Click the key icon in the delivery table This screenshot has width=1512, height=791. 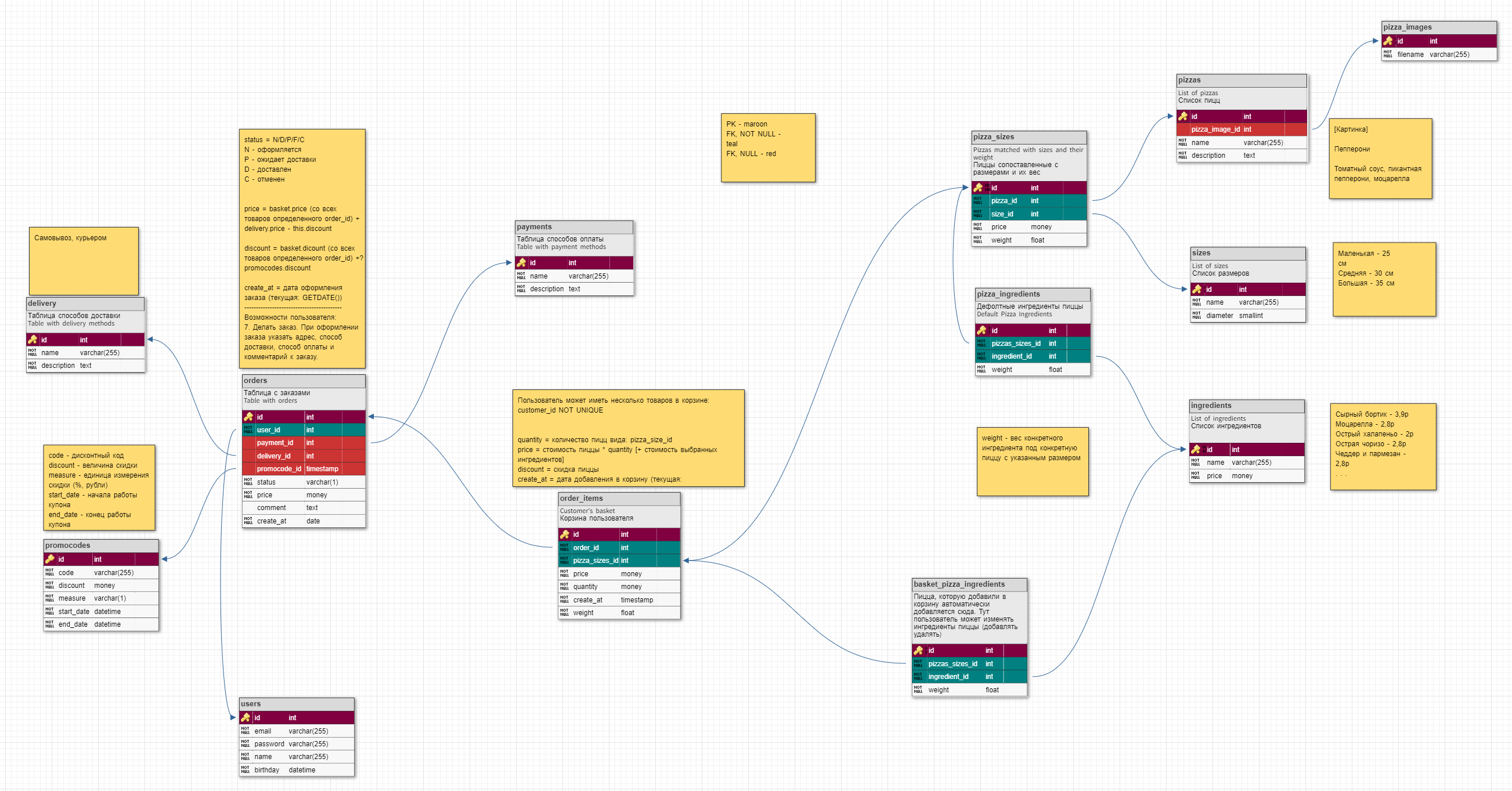[x=34, y=339]
